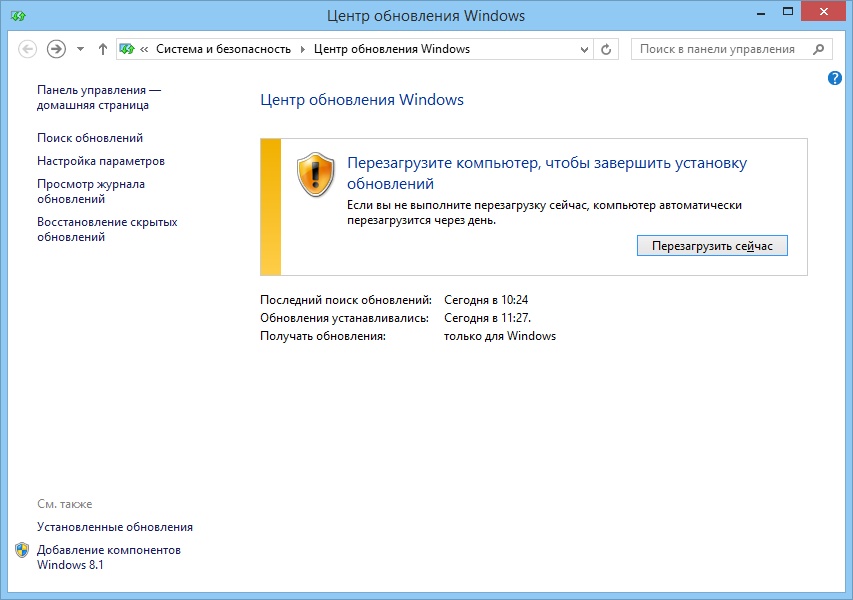Image resolution: width=853 pixels, height=600 pixels.
Task: Open "Установленные обновления" link
Action: [115, 527]
